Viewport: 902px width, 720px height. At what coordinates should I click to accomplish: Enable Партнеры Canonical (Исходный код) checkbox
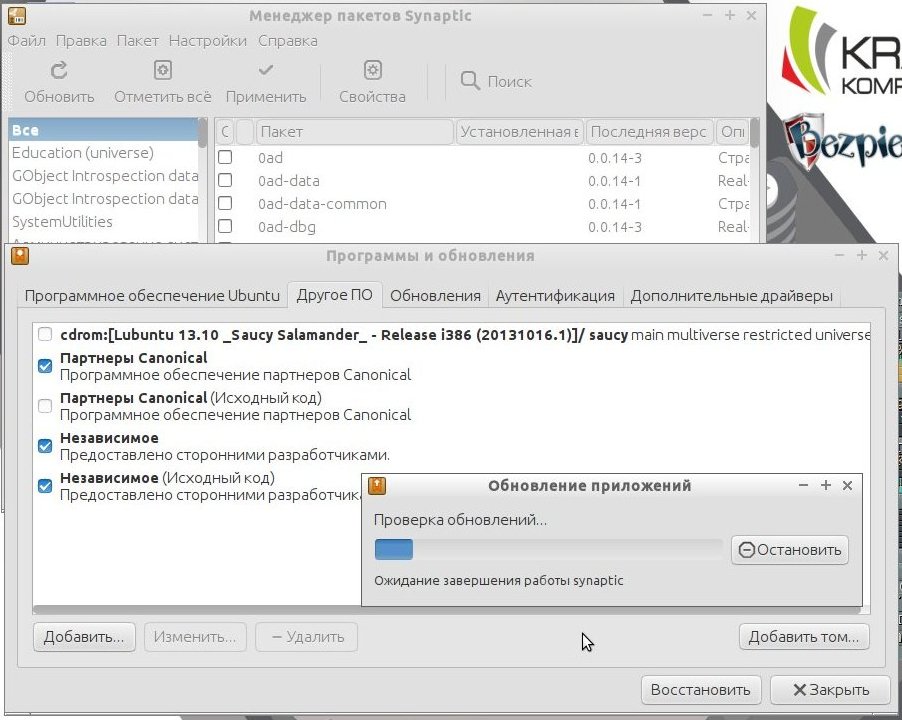coord(45,406)
